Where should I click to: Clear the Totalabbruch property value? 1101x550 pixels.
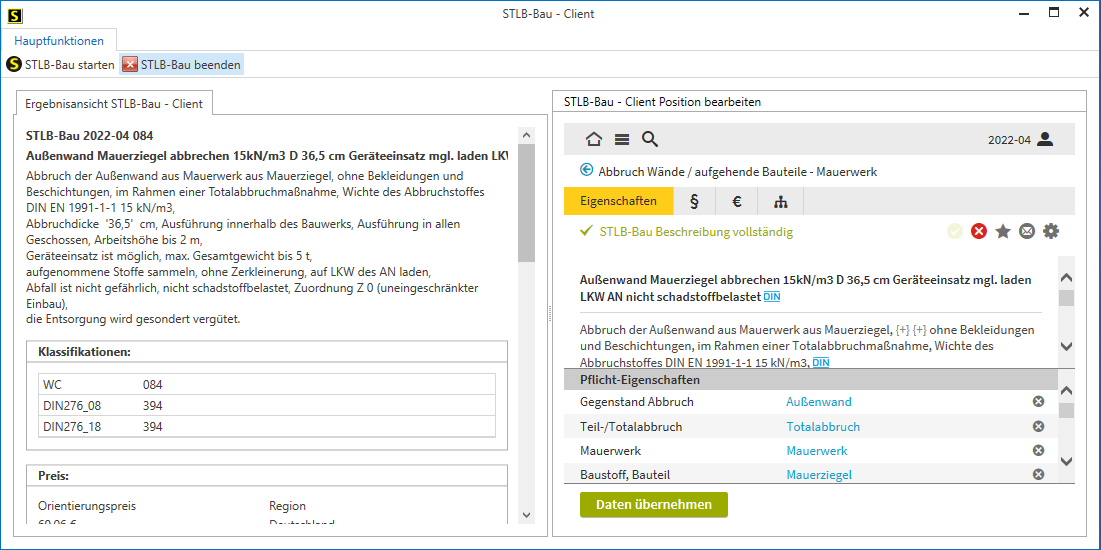tap(1038, 426)
